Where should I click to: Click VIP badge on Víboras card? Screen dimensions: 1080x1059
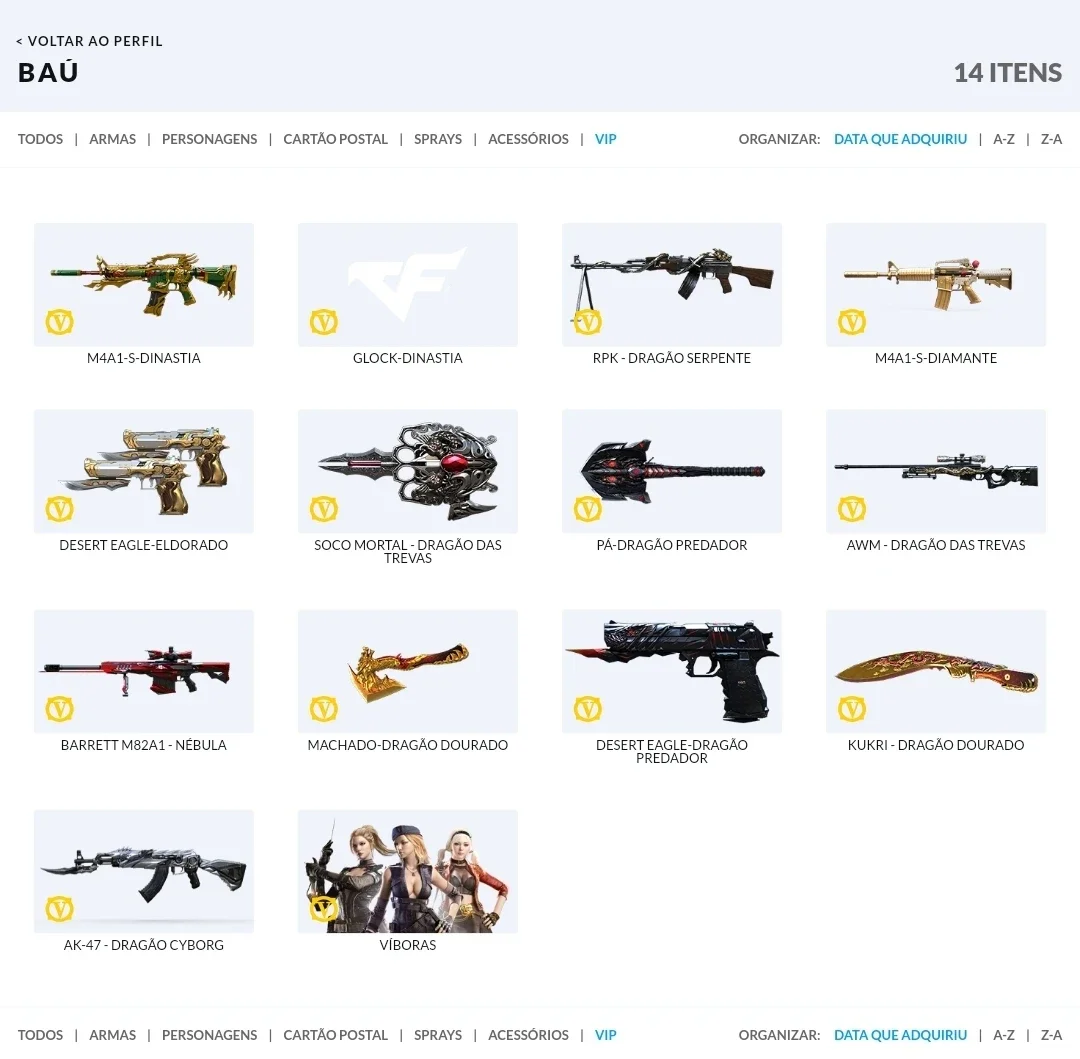click(x=324, y=909)
